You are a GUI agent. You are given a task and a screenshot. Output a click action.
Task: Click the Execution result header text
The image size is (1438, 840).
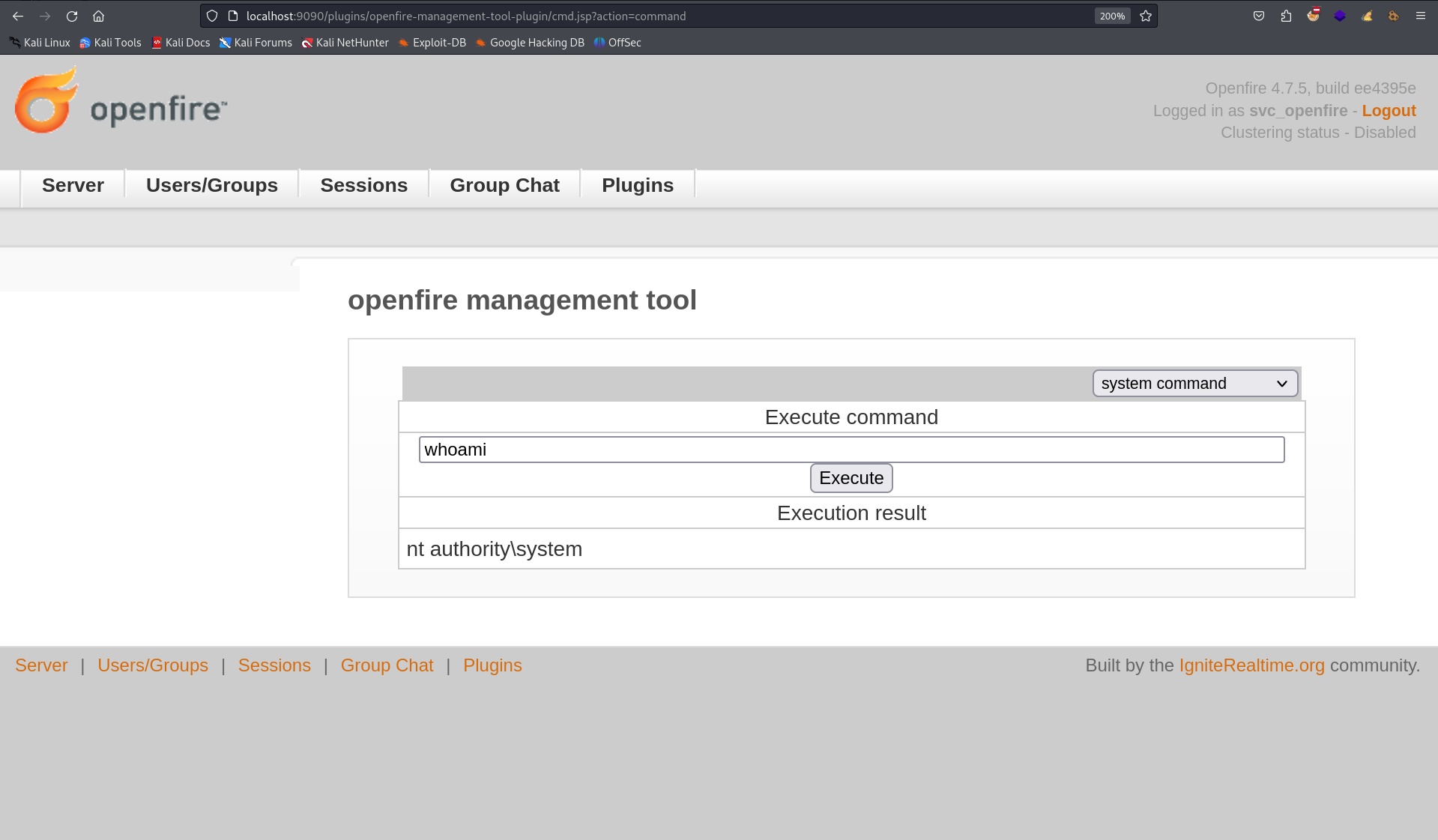(x=851, y=513)
